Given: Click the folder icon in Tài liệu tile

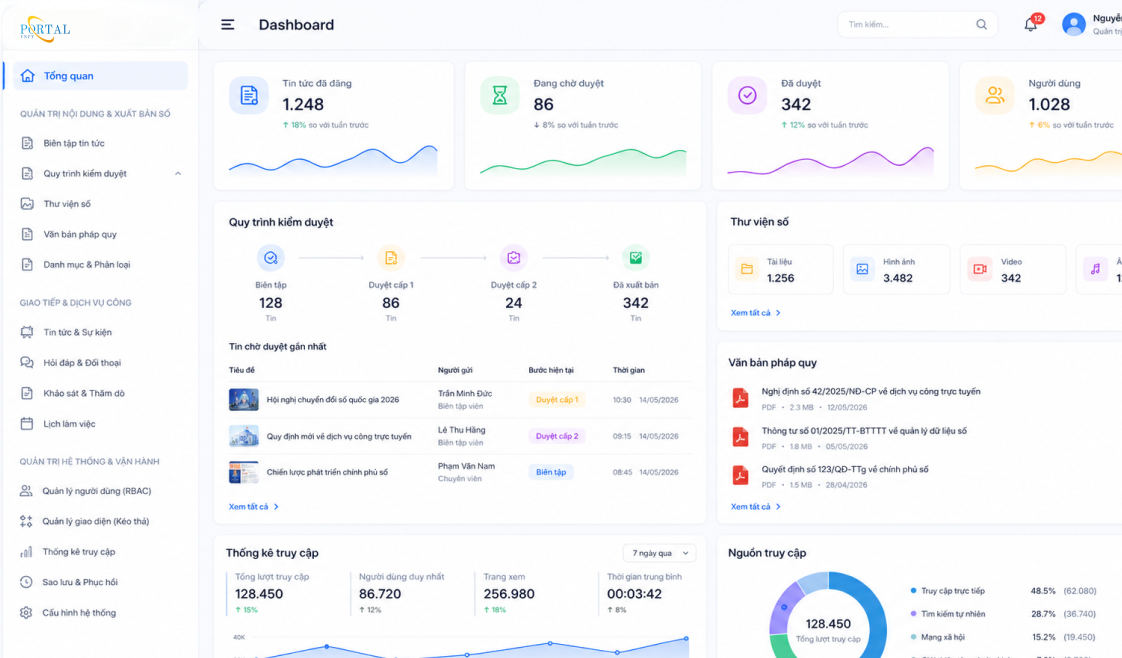Looking at the screenshot, I should point(747,269).
